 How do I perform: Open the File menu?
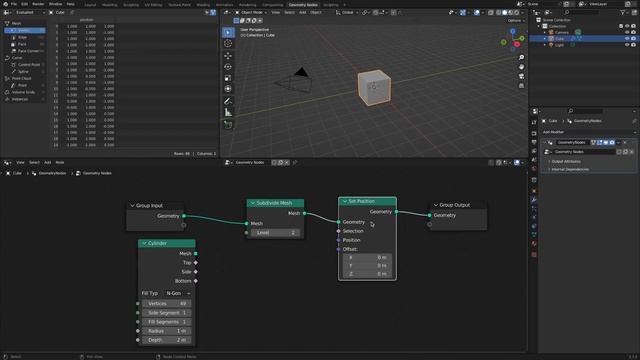coord(14,4)
